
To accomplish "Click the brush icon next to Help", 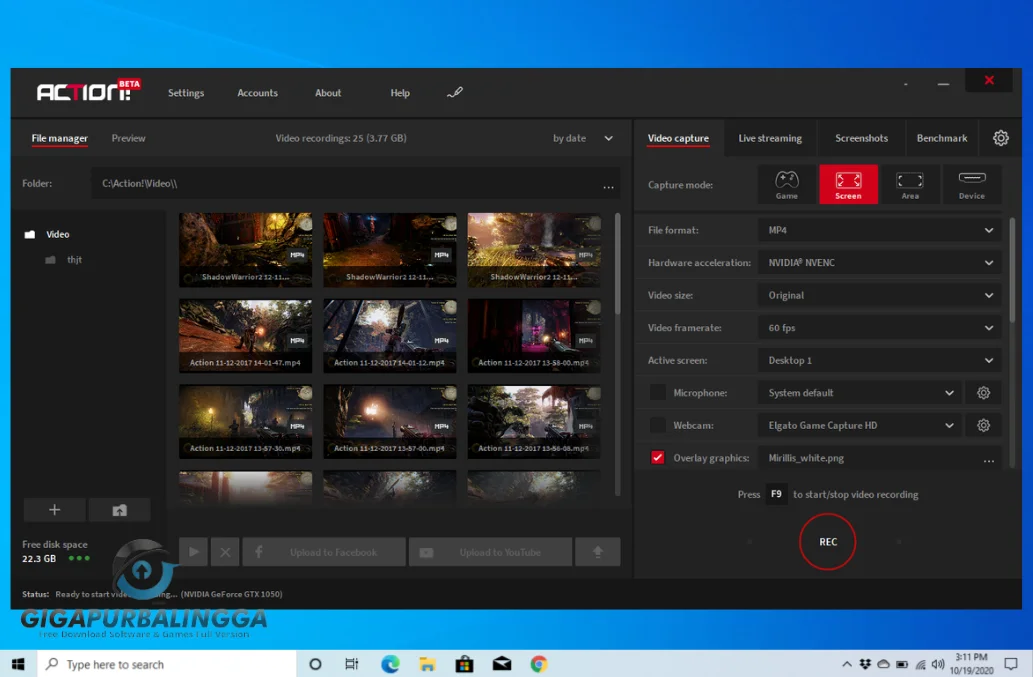I will 455,93.
